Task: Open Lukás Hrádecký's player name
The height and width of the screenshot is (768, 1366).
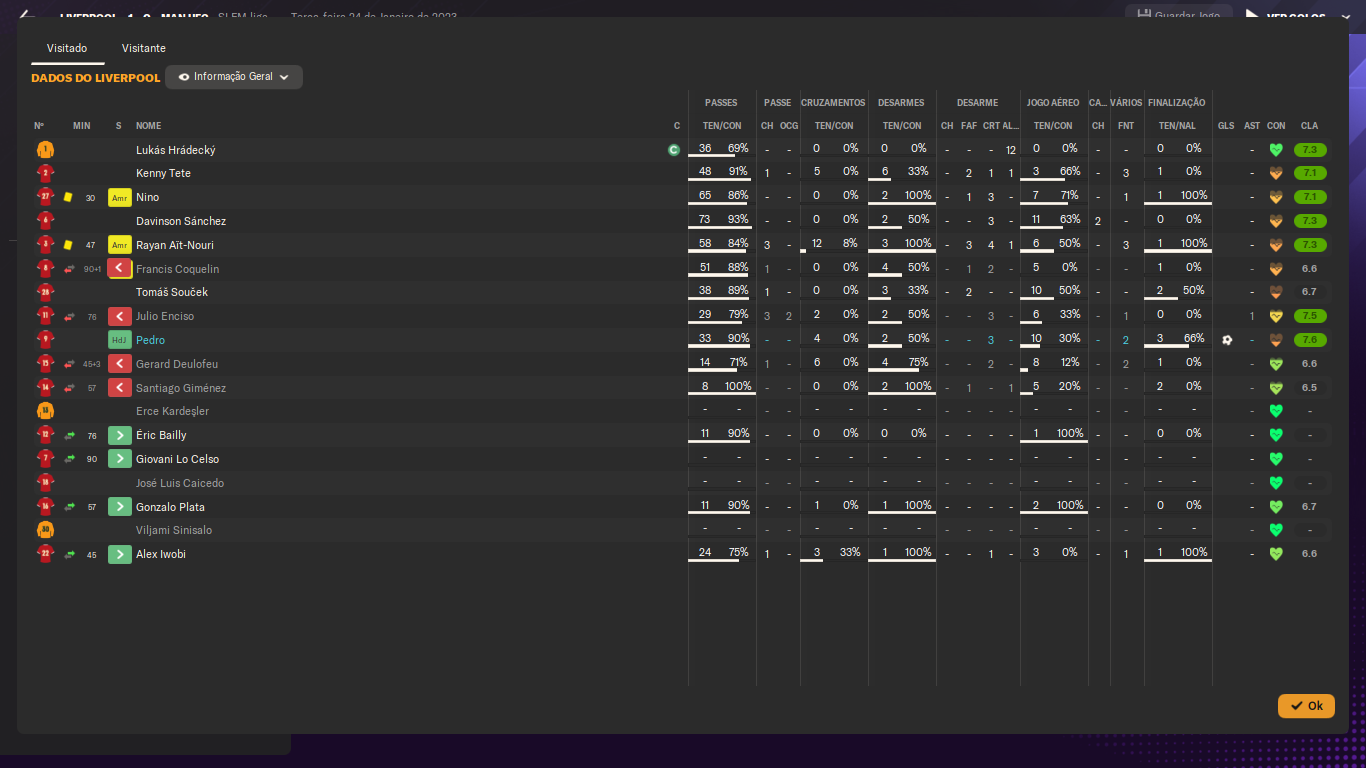Action: tap(176, 150)
